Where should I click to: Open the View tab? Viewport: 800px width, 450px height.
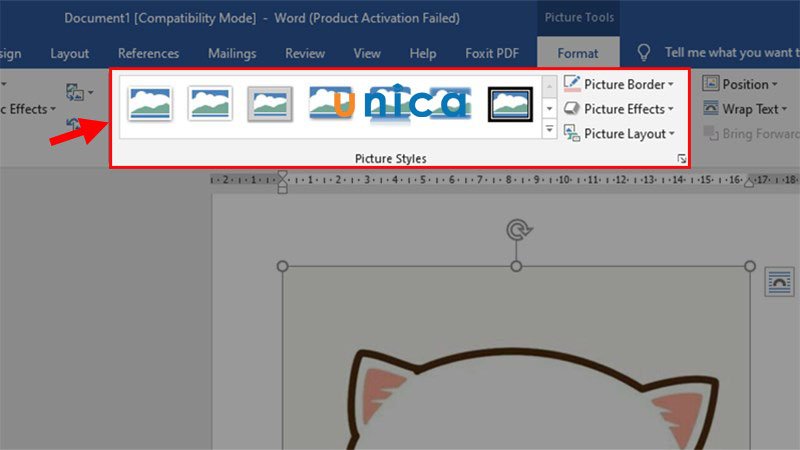point(367,53)
